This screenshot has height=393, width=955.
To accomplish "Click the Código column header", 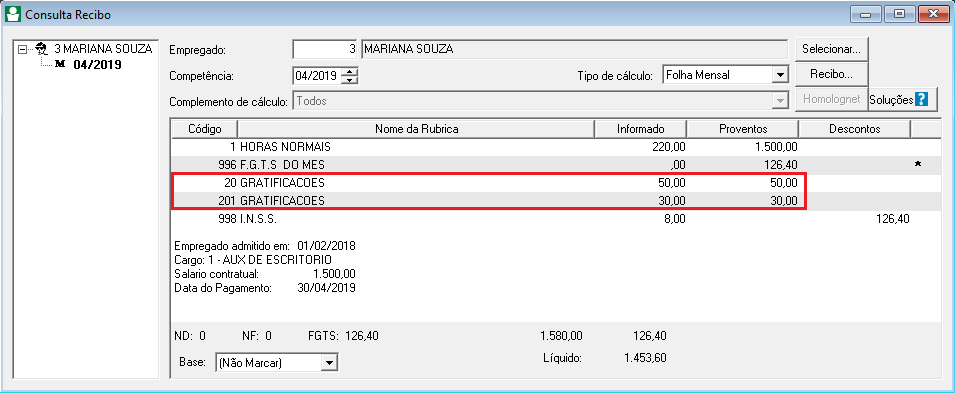I will click(x=205, y=129).
